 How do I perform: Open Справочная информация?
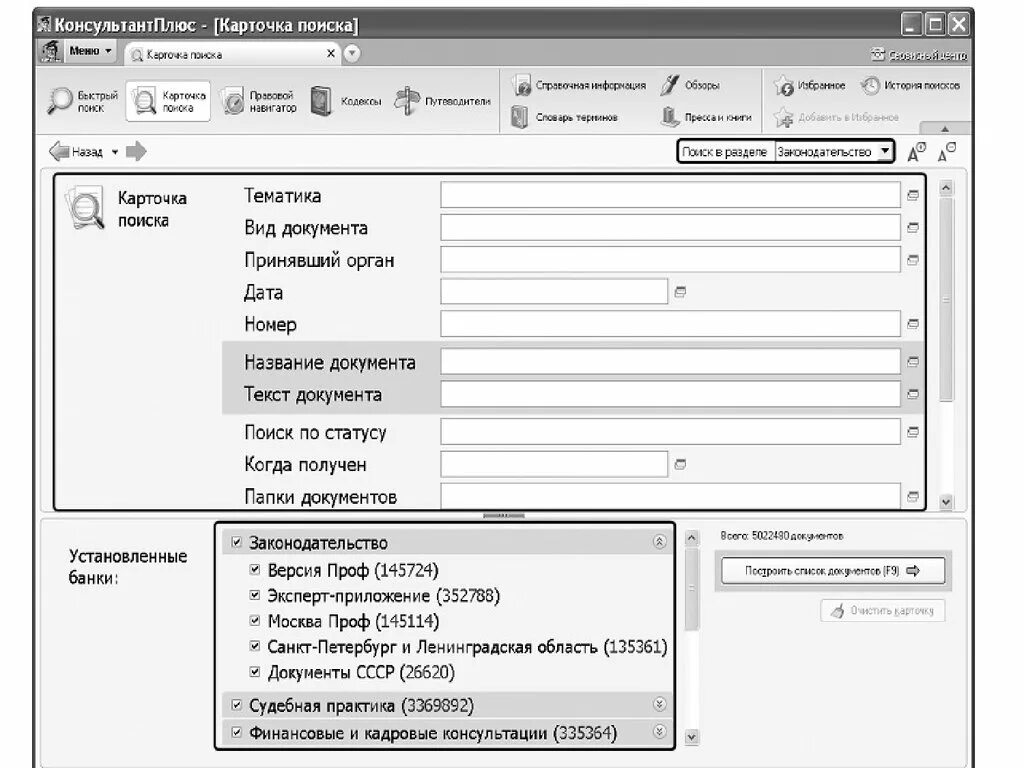tap(579, 86)
